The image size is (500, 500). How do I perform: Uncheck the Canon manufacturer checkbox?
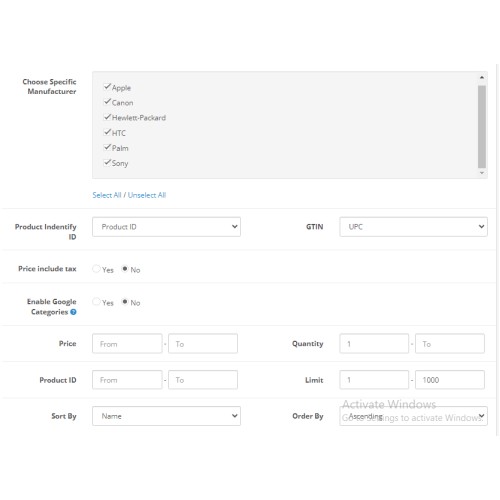(107, 102)
